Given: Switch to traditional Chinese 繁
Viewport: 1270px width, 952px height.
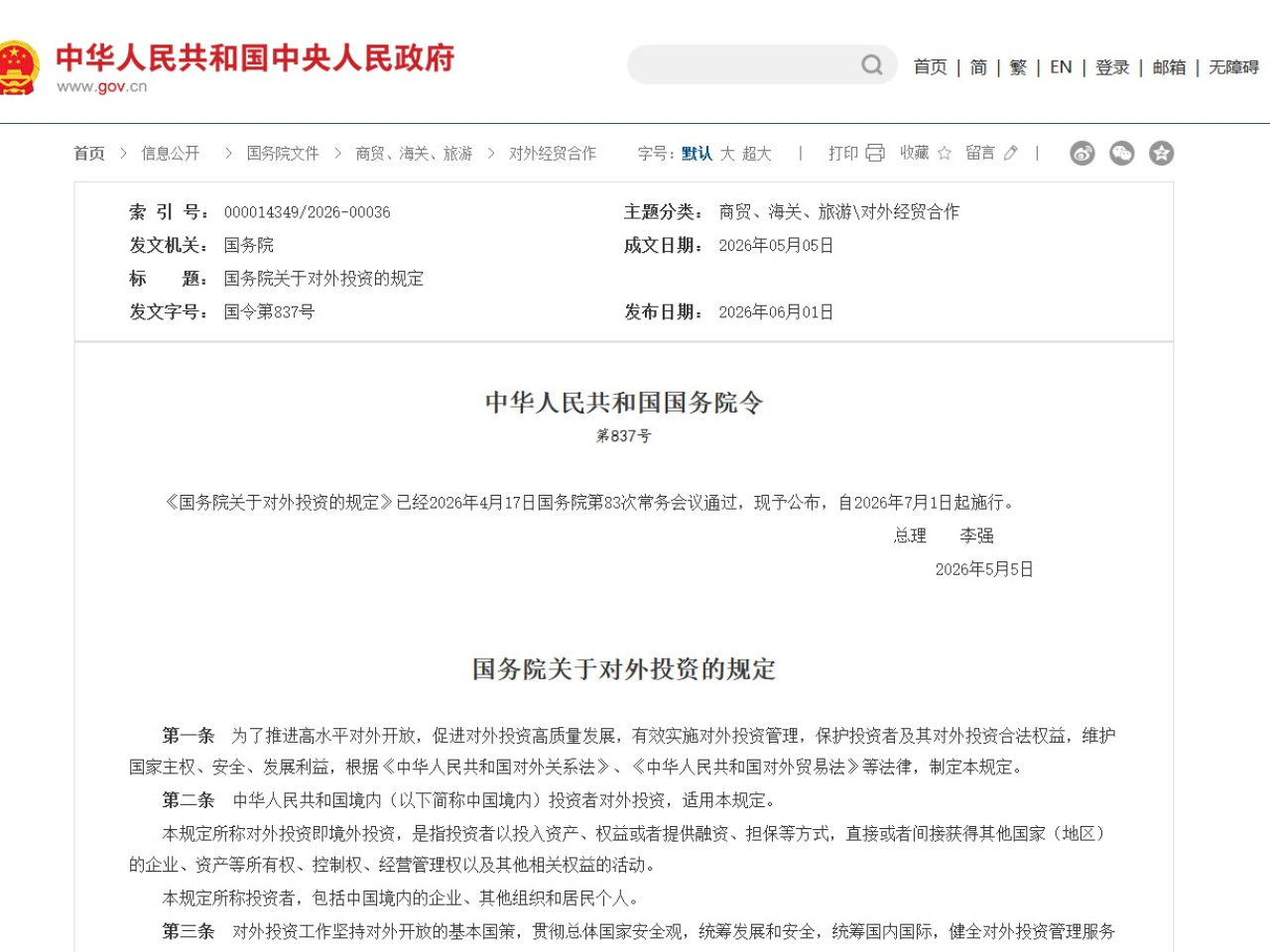Looking at the screenshot, I should click(1018, 66).
